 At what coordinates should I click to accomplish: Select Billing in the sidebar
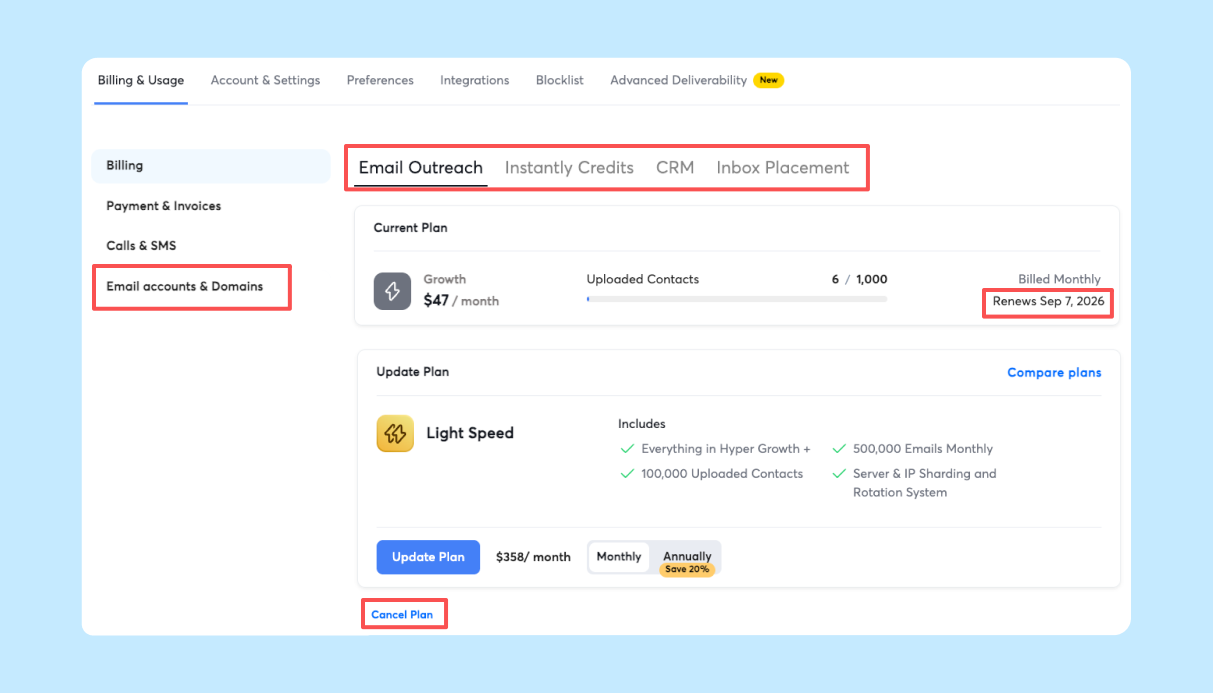(x=211, y=166)
